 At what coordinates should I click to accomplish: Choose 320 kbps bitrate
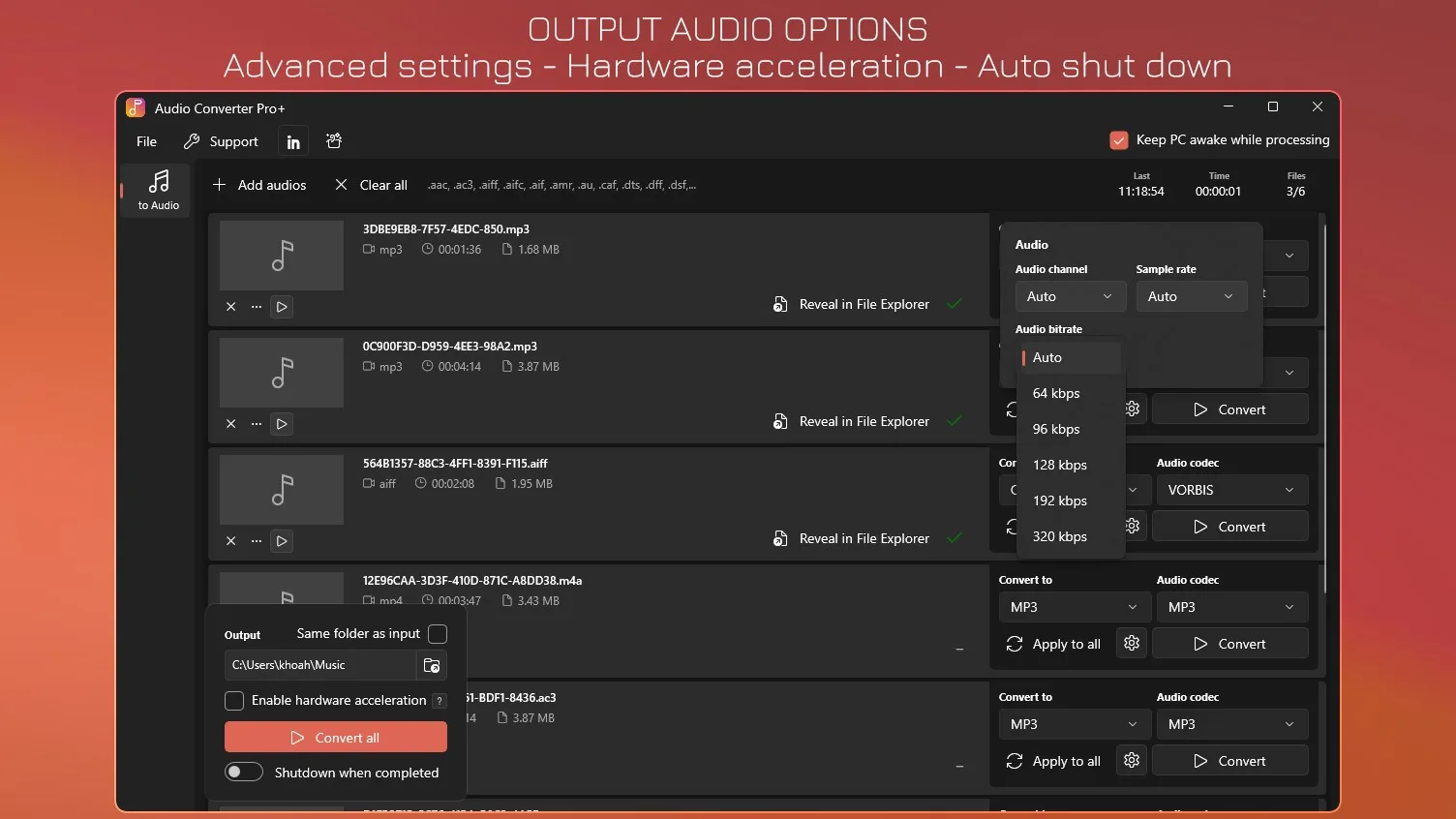[1071, 536]
